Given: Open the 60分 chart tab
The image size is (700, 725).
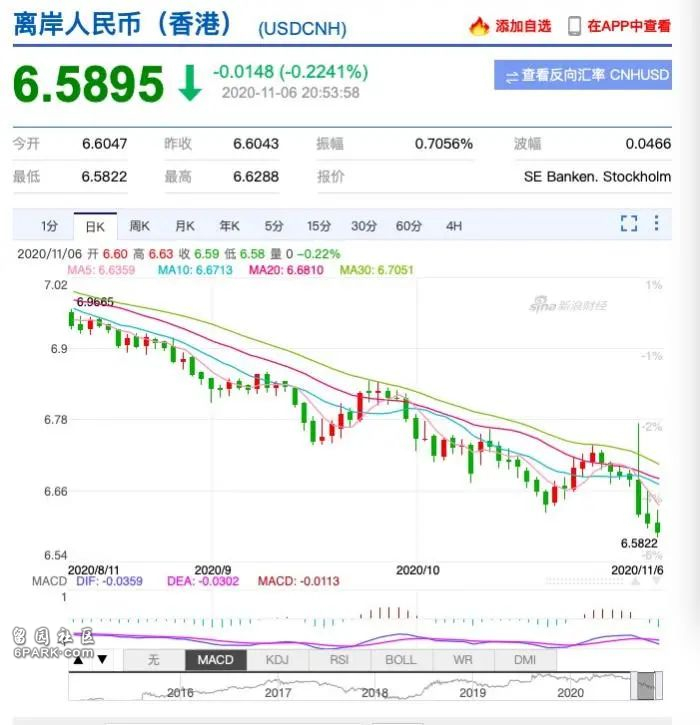Looking at the screenshot, I should click(409, 226).
